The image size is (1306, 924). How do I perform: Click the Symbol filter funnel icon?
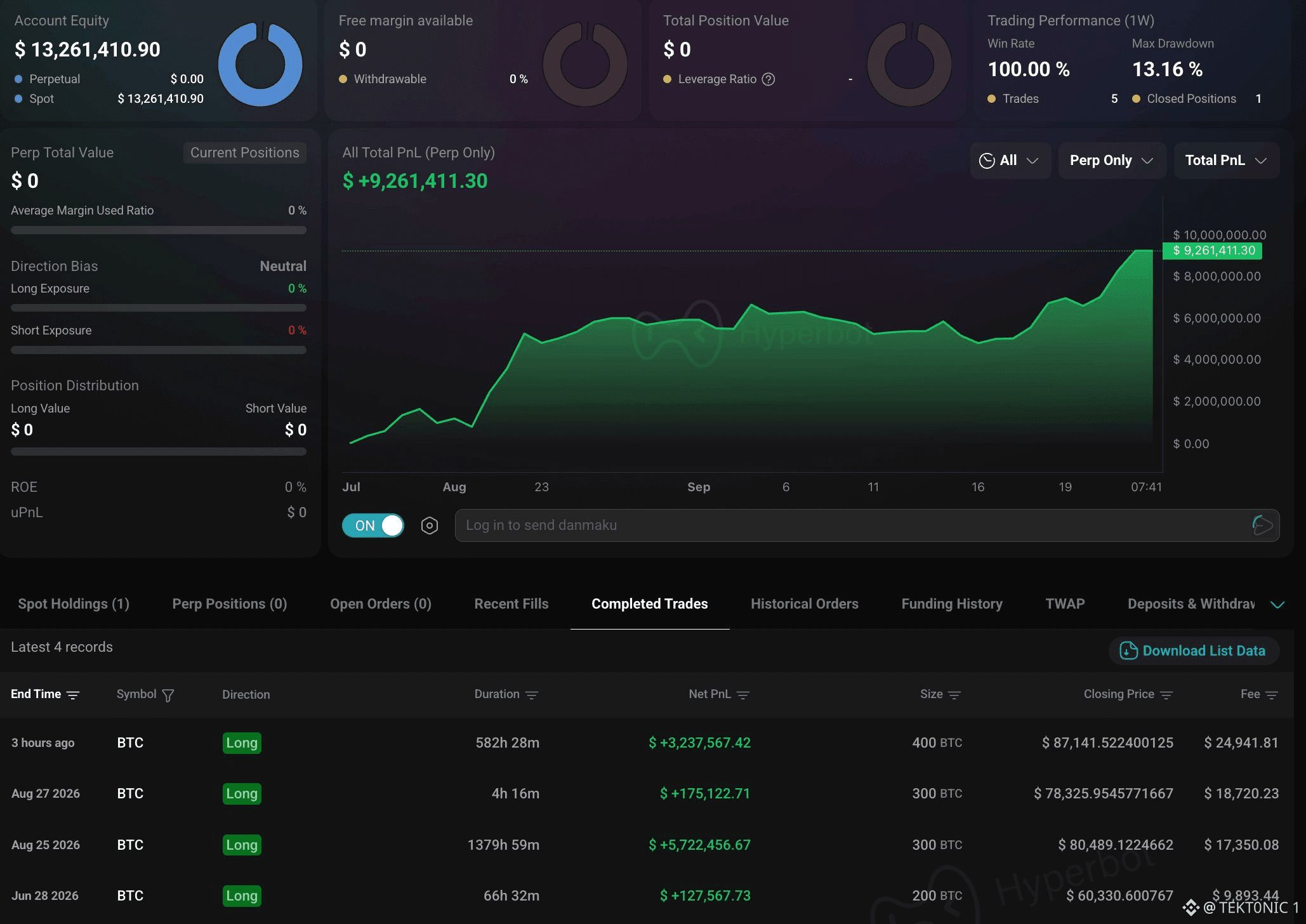(x=168, y=696)
